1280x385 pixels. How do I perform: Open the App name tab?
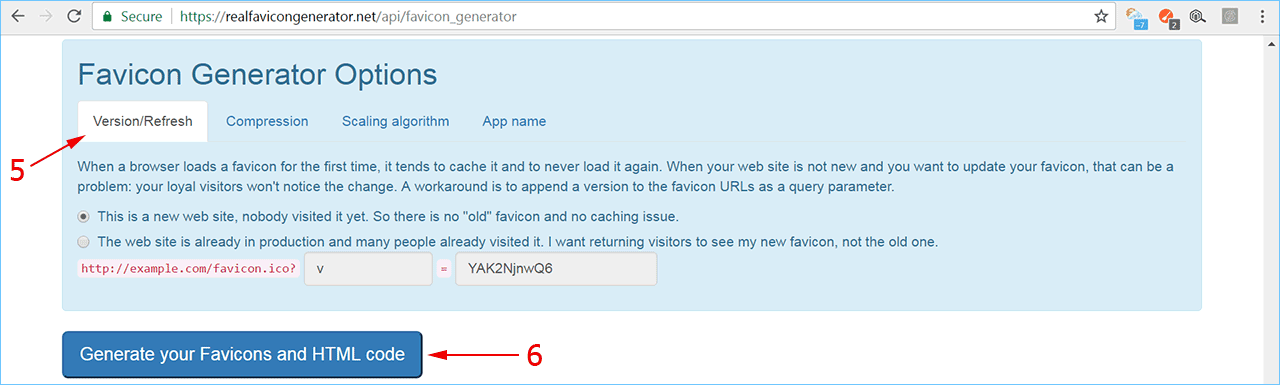514,121
